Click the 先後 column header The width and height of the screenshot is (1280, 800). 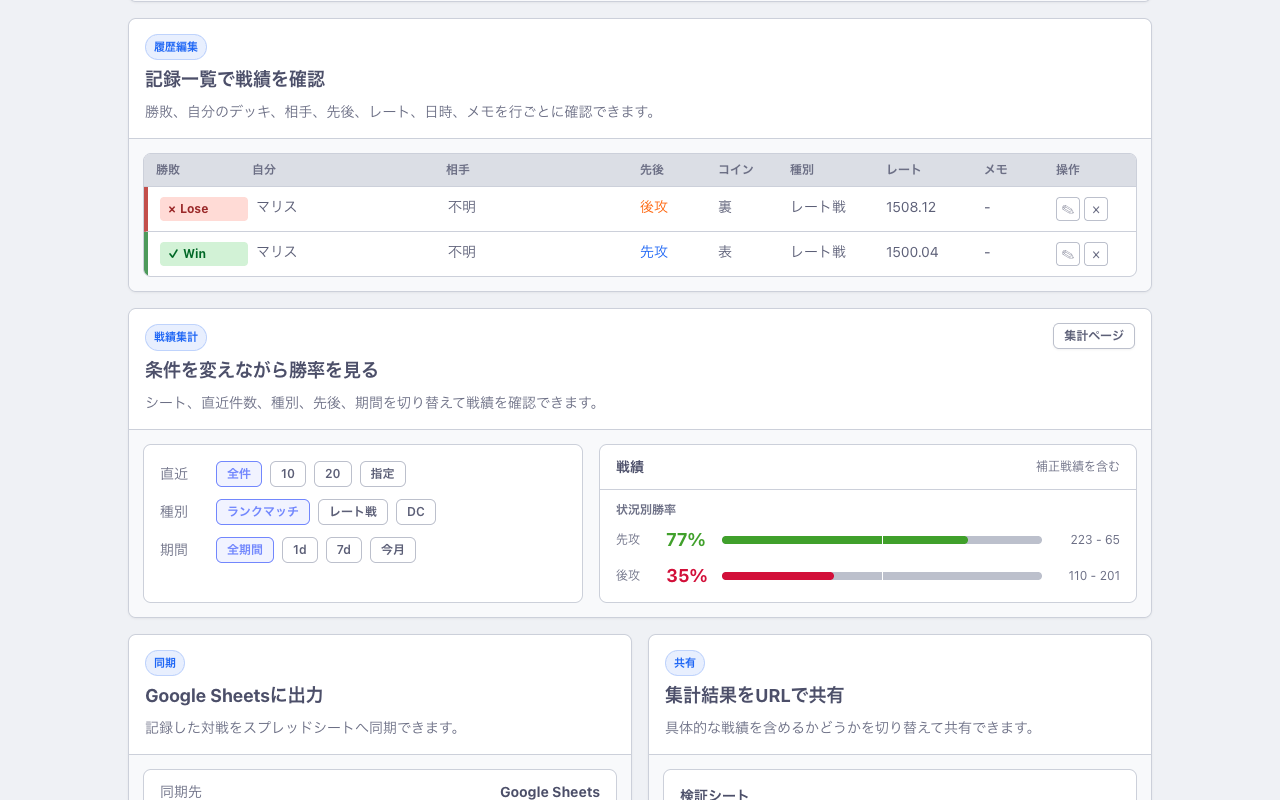tap(652, 170)
